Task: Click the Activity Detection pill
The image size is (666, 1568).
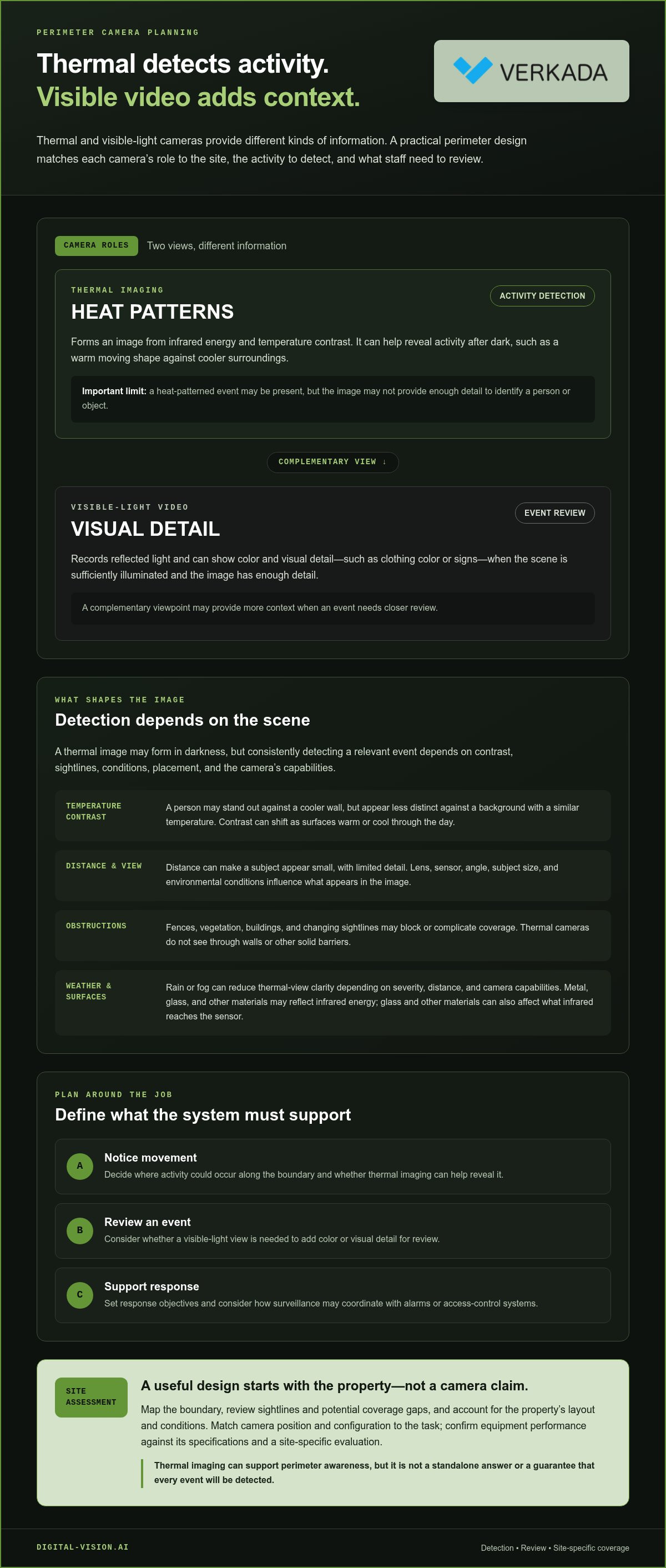Action: pyautogui.click(x=542, y=296)
